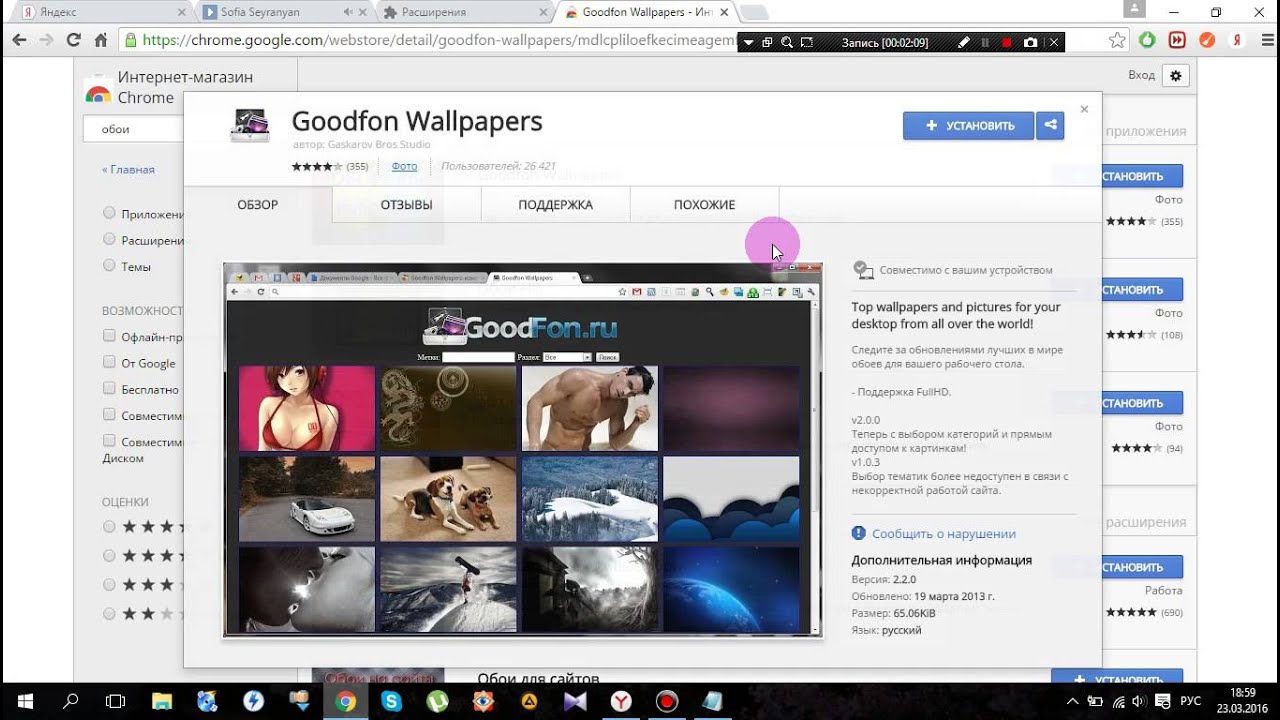Open the recorder toolbar dropdown arrow
The image size is (1280, 720).
(749, 43)
